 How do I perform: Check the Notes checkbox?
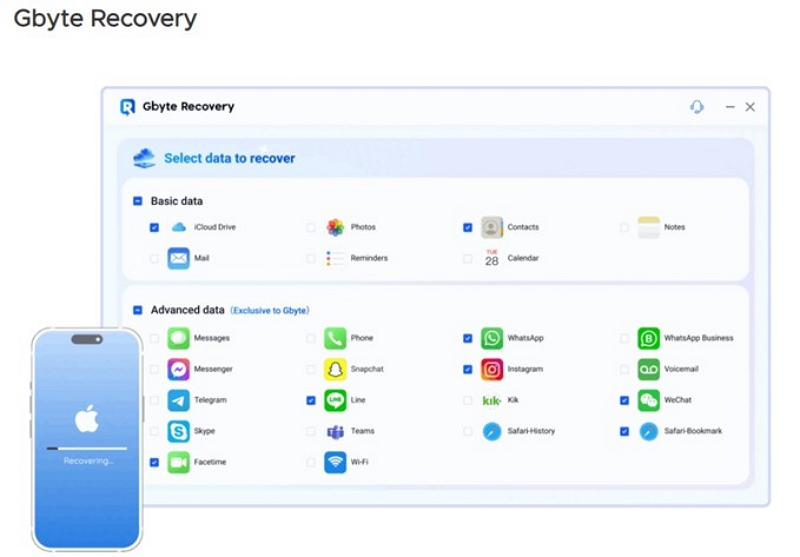pyautogui.click(x=624, y=227)
